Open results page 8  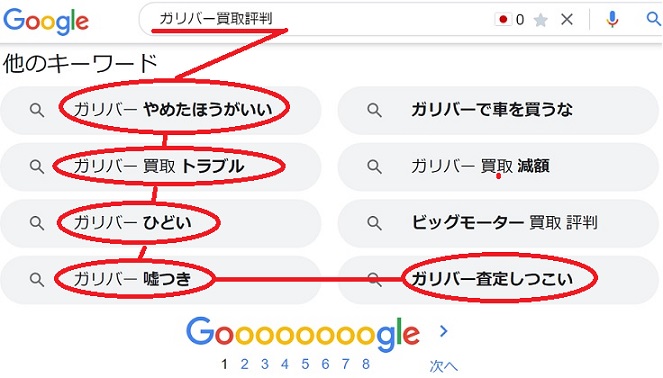pyautogui.click(x=366, y=364)
